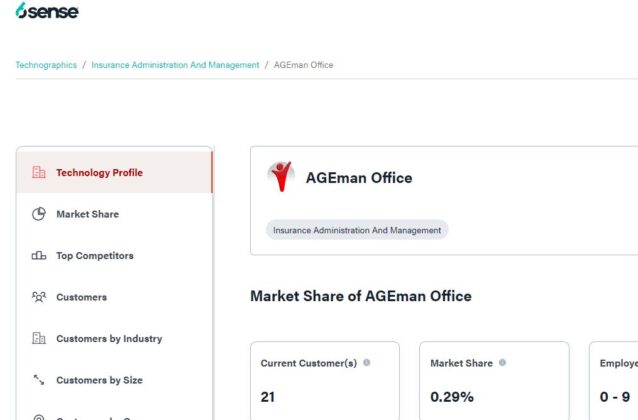Click the Market Share of AGEman Office heading
This screenshot has width=638, height=420.
click(361, 296)
